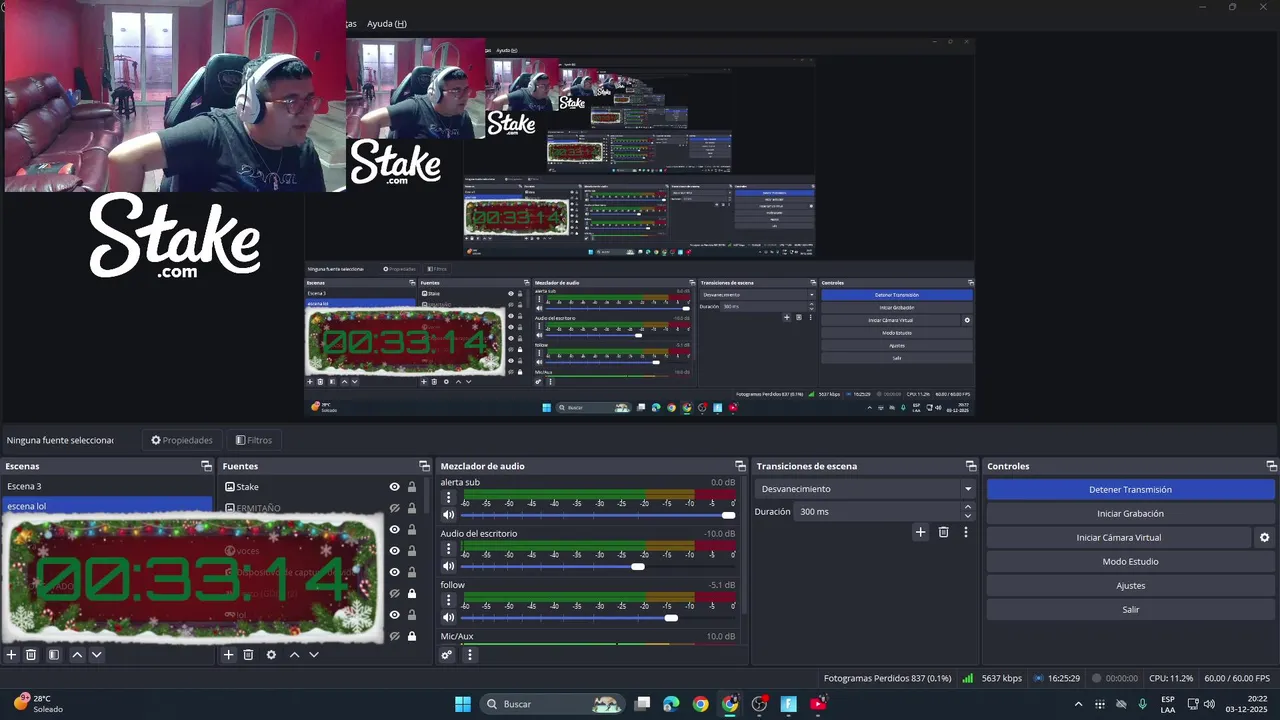The height and width of the screenshot is (720, 1280).
Task: Toggle lock on the Stake source
Action: pyautogui.click(x=411, y=487)
